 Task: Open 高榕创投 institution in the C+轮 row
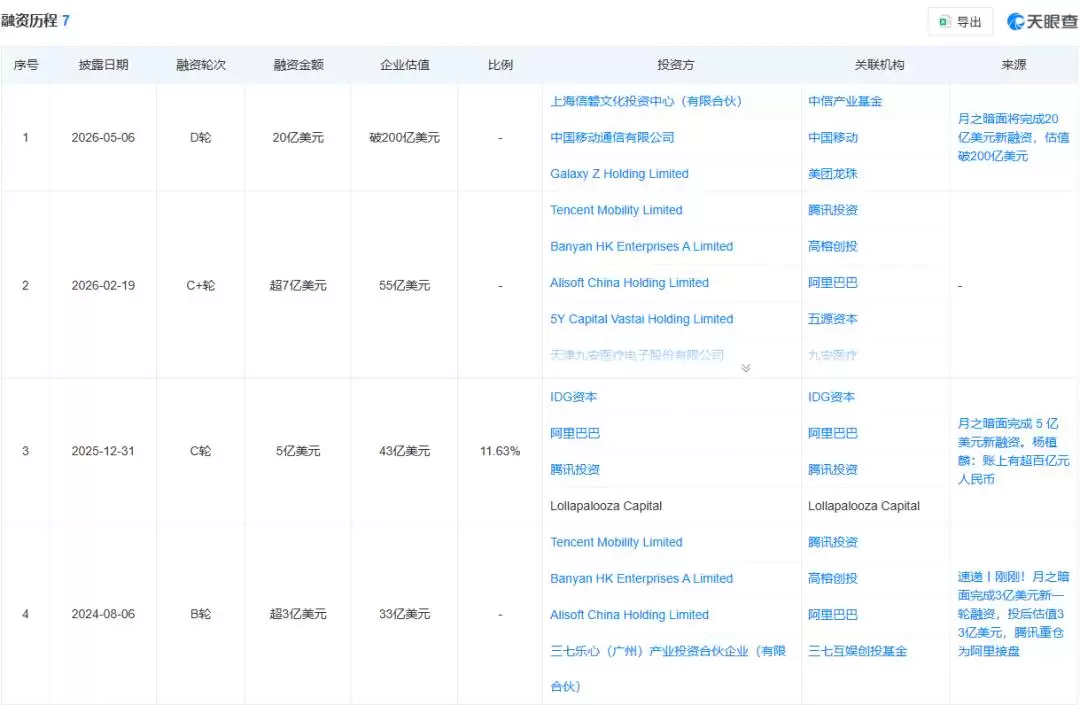[x=832, y=246]
